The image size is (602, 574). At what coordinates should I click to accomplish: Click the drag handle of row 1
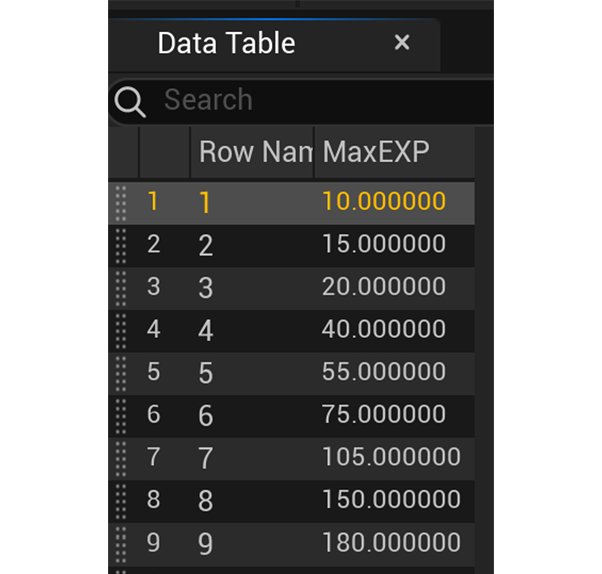point(121,203)
